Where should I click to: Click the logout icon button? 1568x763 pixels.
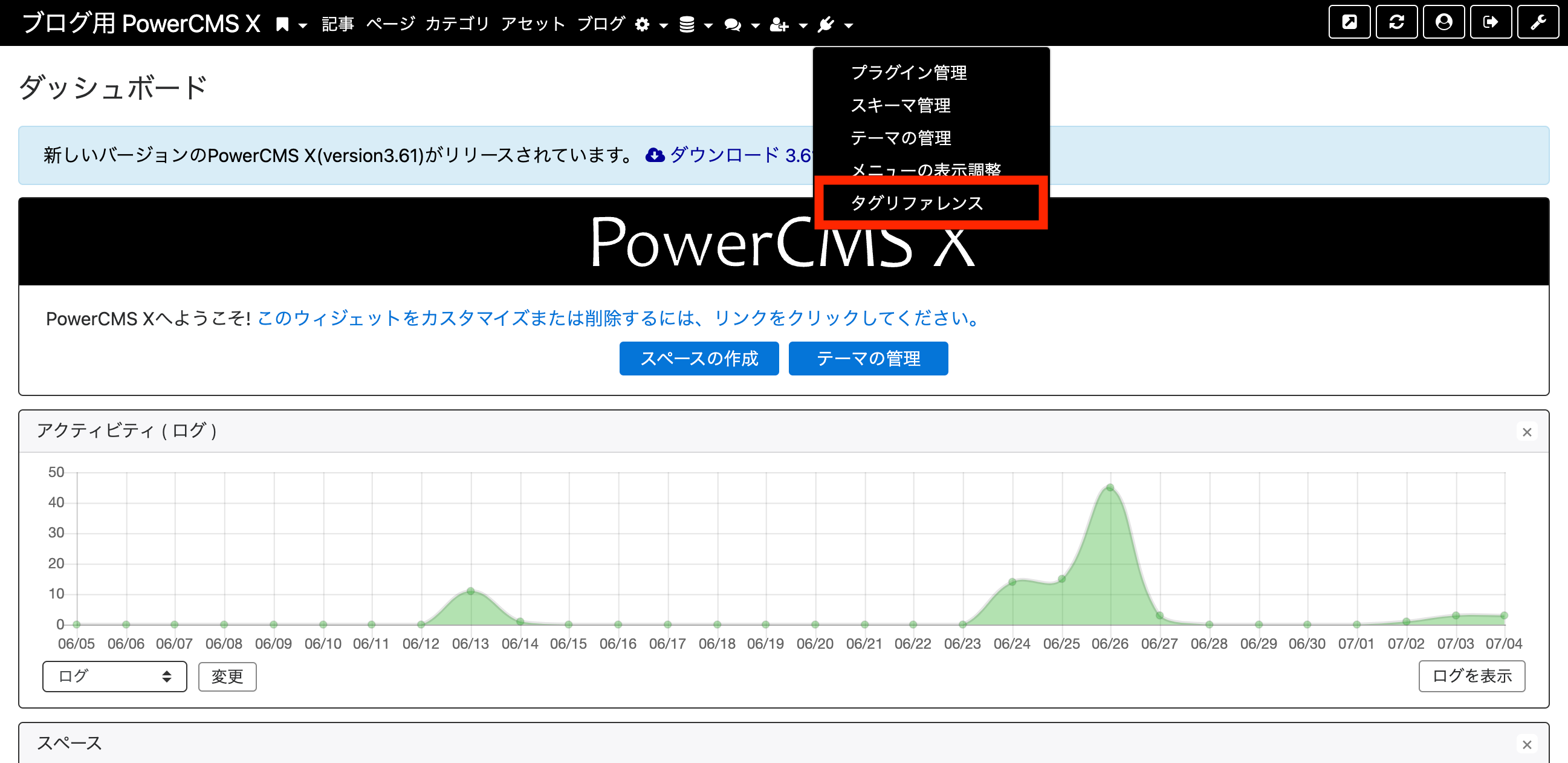1491,22
